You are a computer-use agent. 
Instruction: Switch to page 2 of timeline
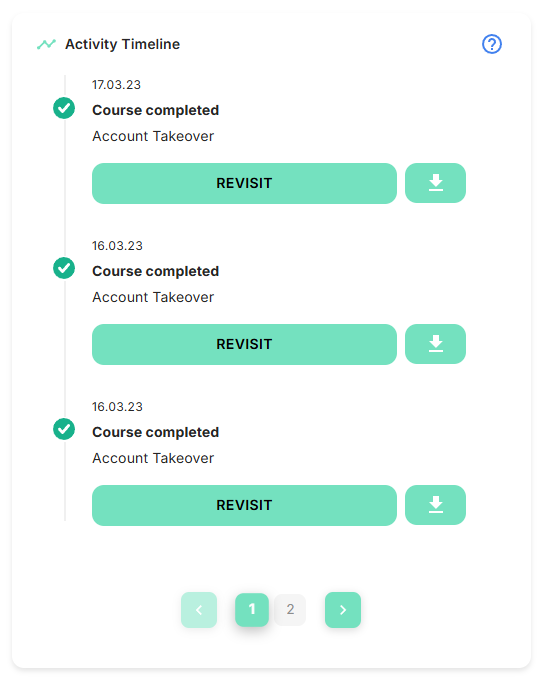(290, 609)
